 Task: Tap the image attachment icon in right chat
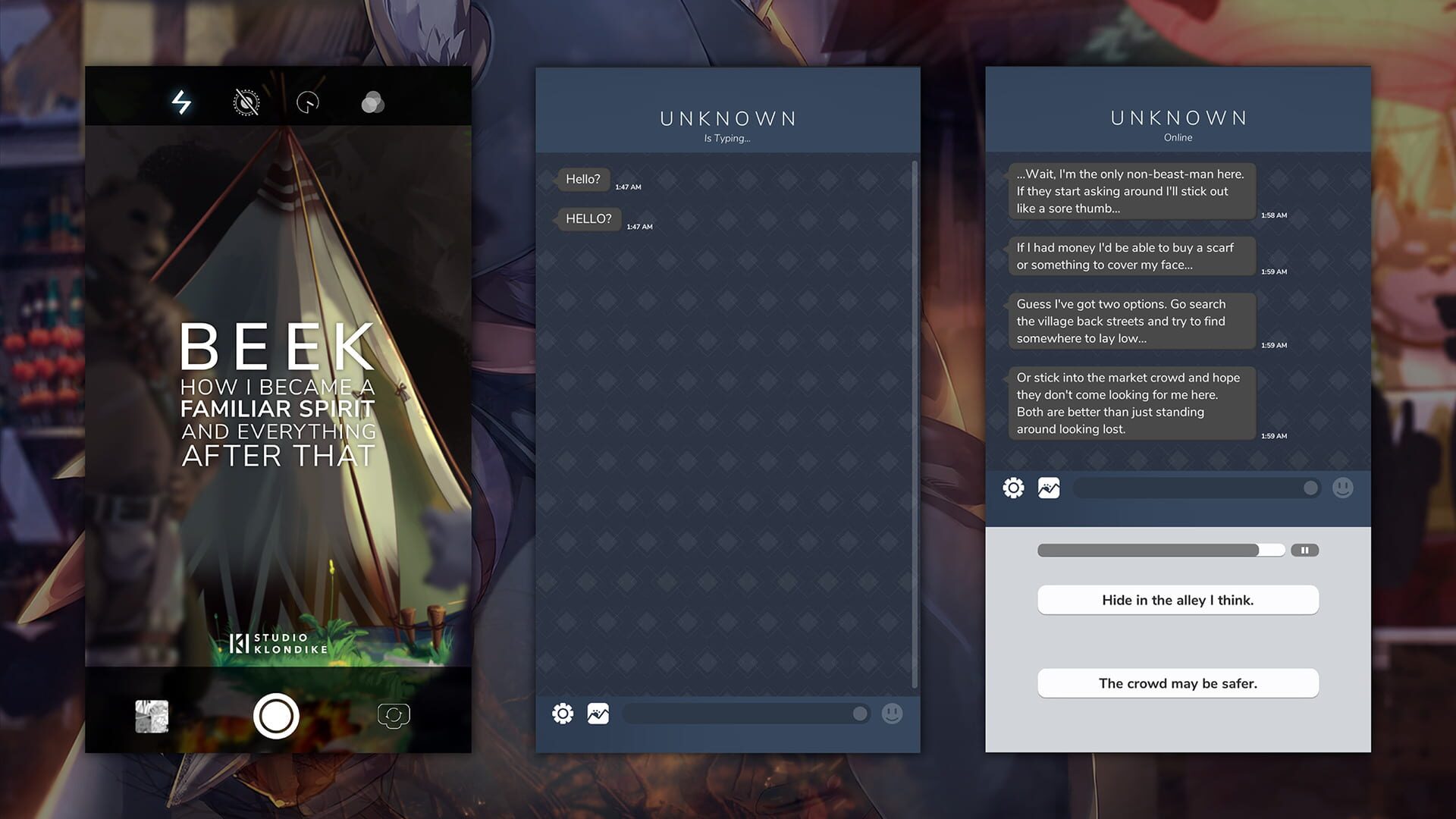[x=1049, y=488]
